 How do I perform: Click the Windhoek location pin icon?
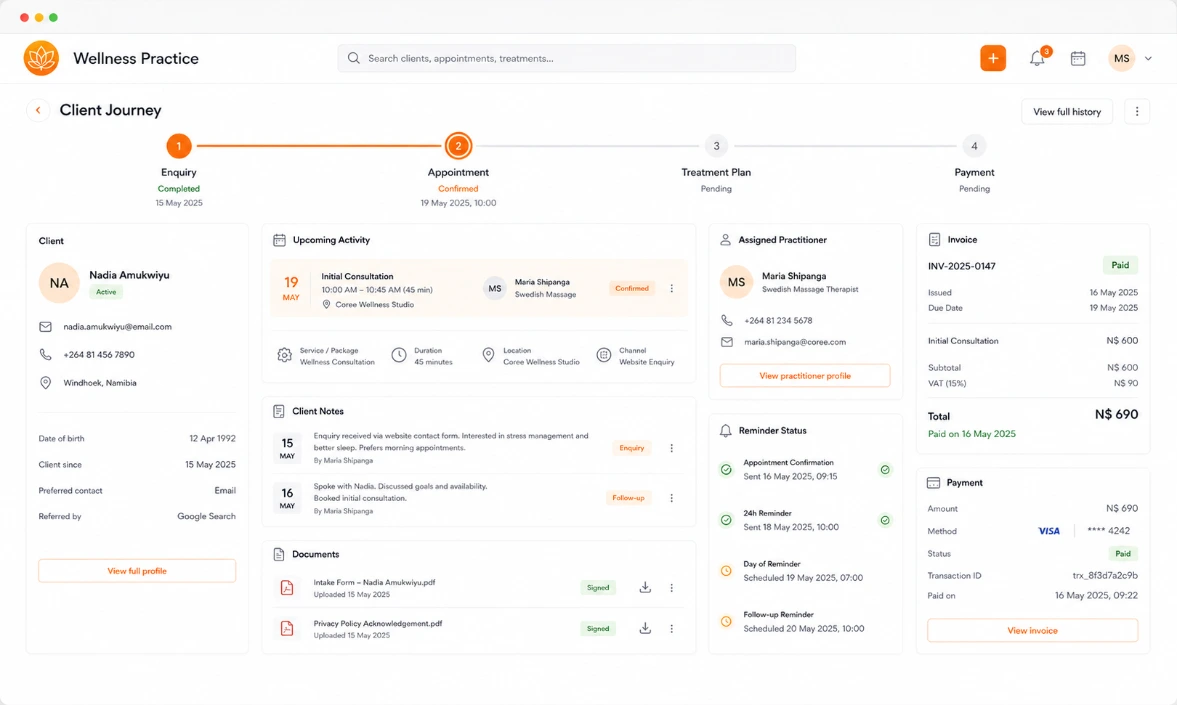click(46, 383)
